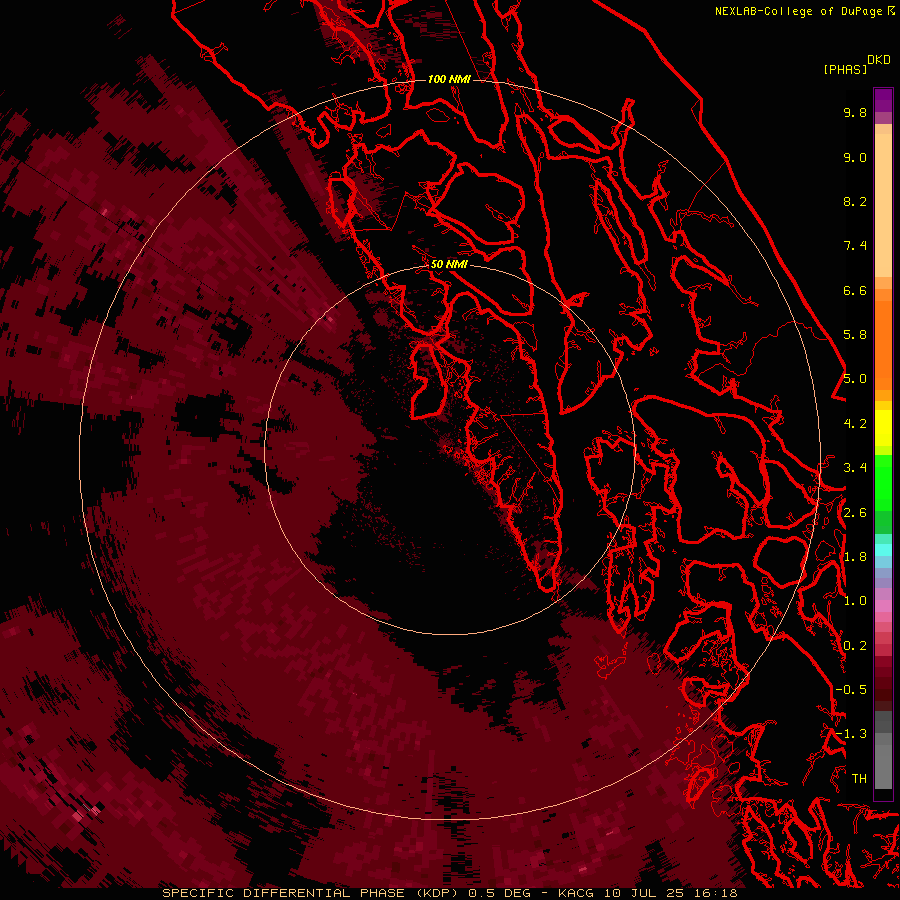Click the TH threshold label
Screen dimensions: 900x900
[x=859, y=779]
